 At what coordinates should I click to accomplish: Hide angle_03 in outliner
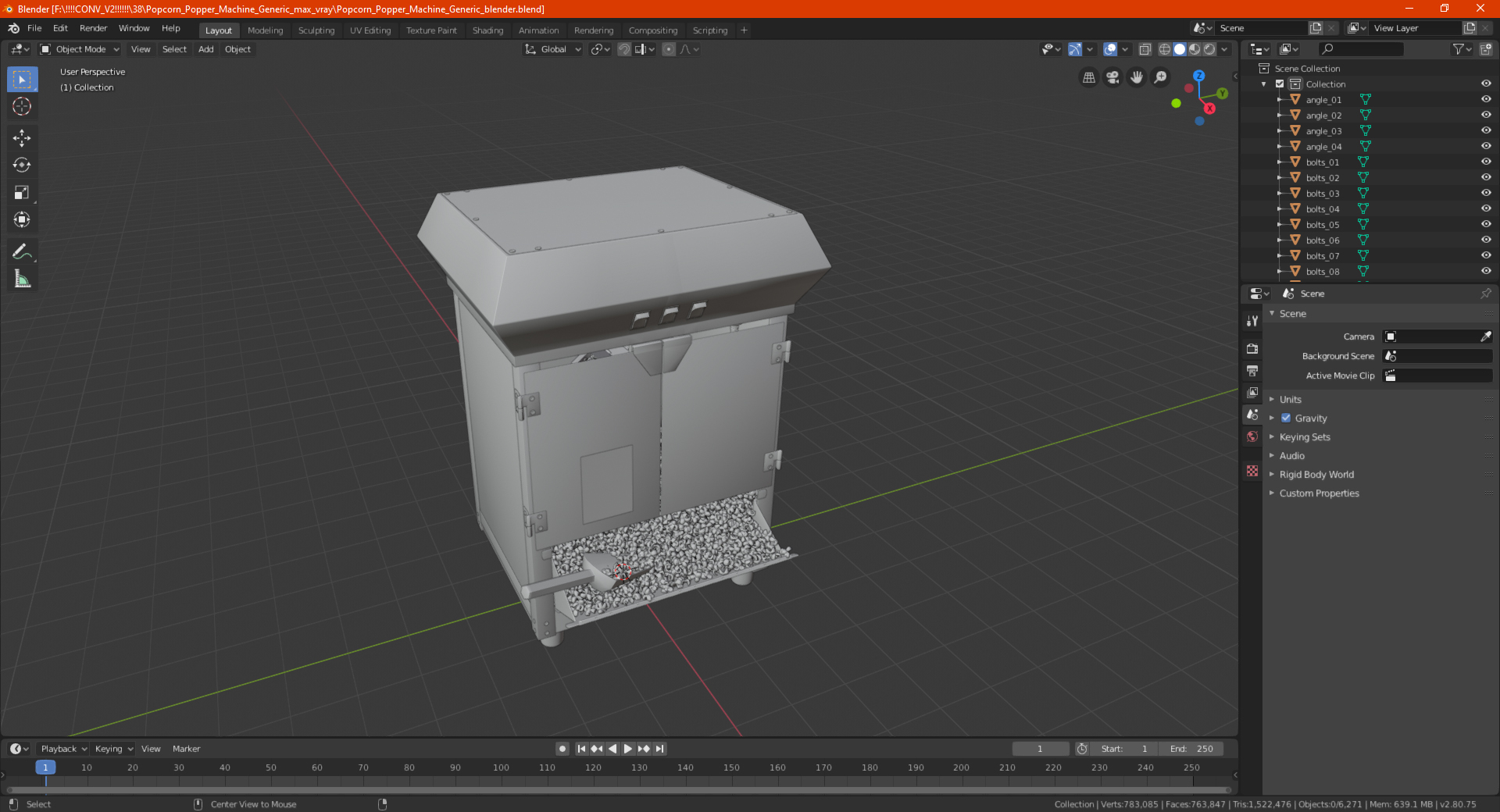tap(1486, 130)
